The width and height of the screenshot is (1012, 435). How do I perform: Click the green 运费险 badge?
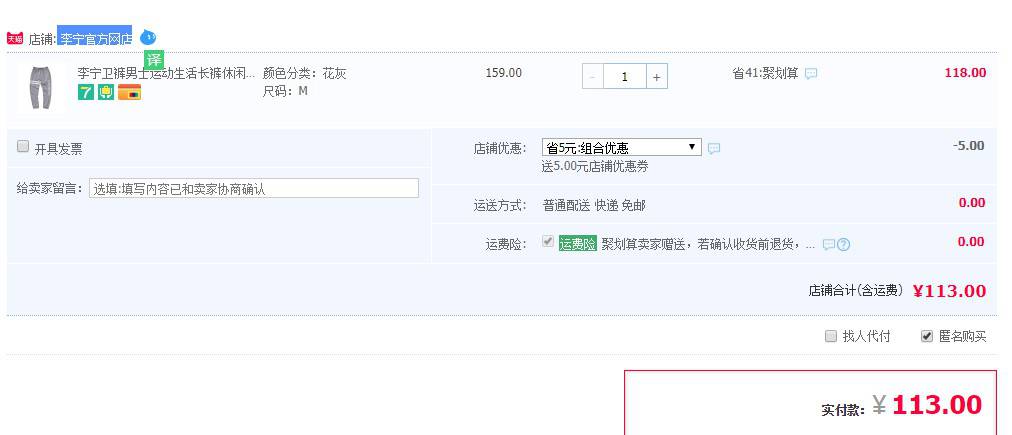[x=578, y=244]
